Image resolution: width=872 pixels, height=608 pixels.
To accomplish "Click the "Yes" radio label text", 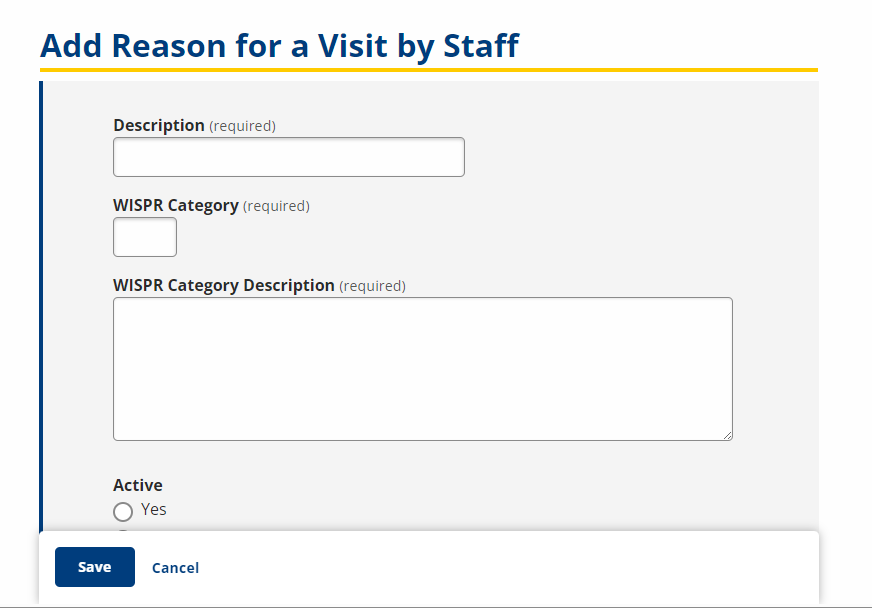I will click(154, 509).
